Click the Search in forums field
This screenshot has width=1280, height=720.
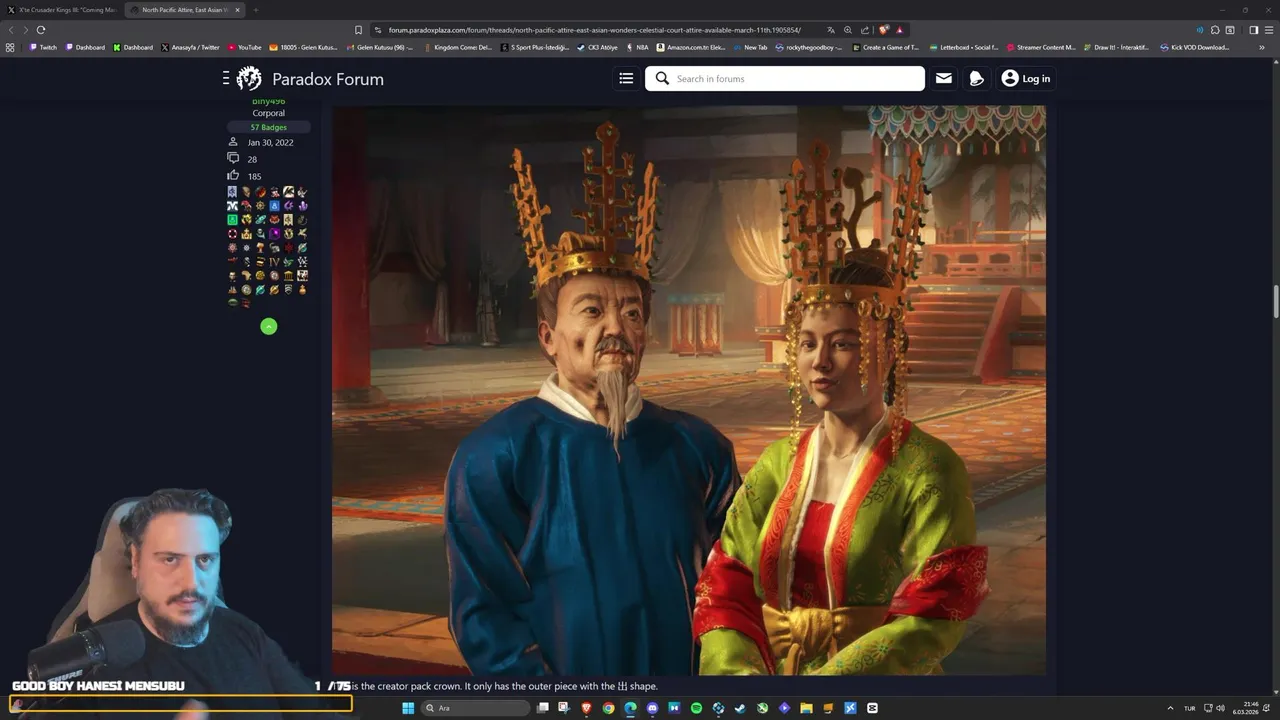pos(785,78)
